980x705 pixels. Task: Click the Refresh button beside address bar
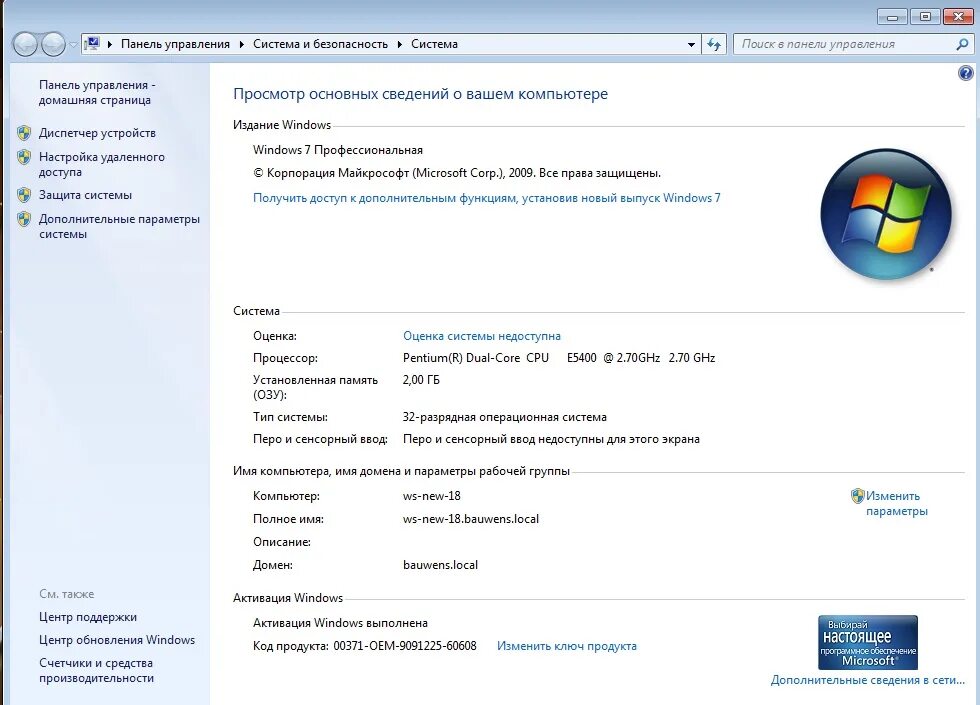tap(714, 44)
